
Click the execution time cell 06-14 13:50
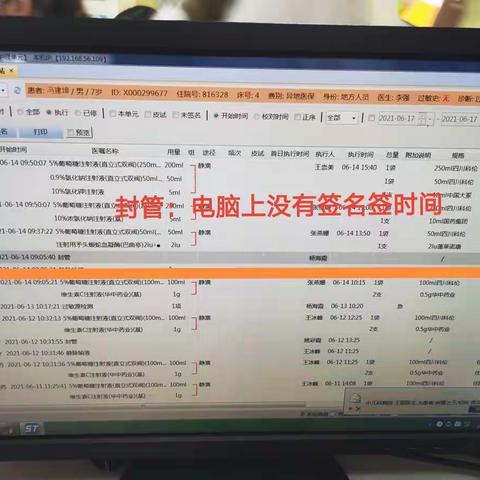[x=353, y=233]
